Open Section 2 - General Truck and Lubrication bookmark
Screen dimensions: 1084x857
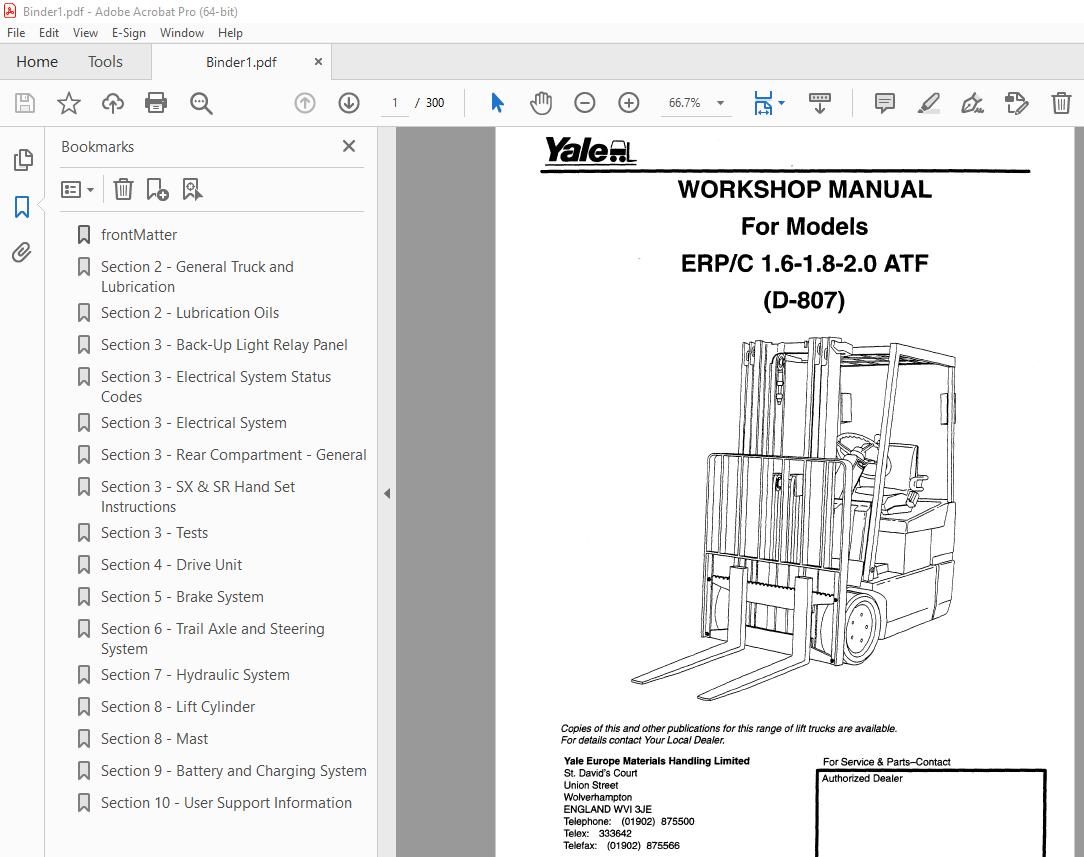pos(197,276)
